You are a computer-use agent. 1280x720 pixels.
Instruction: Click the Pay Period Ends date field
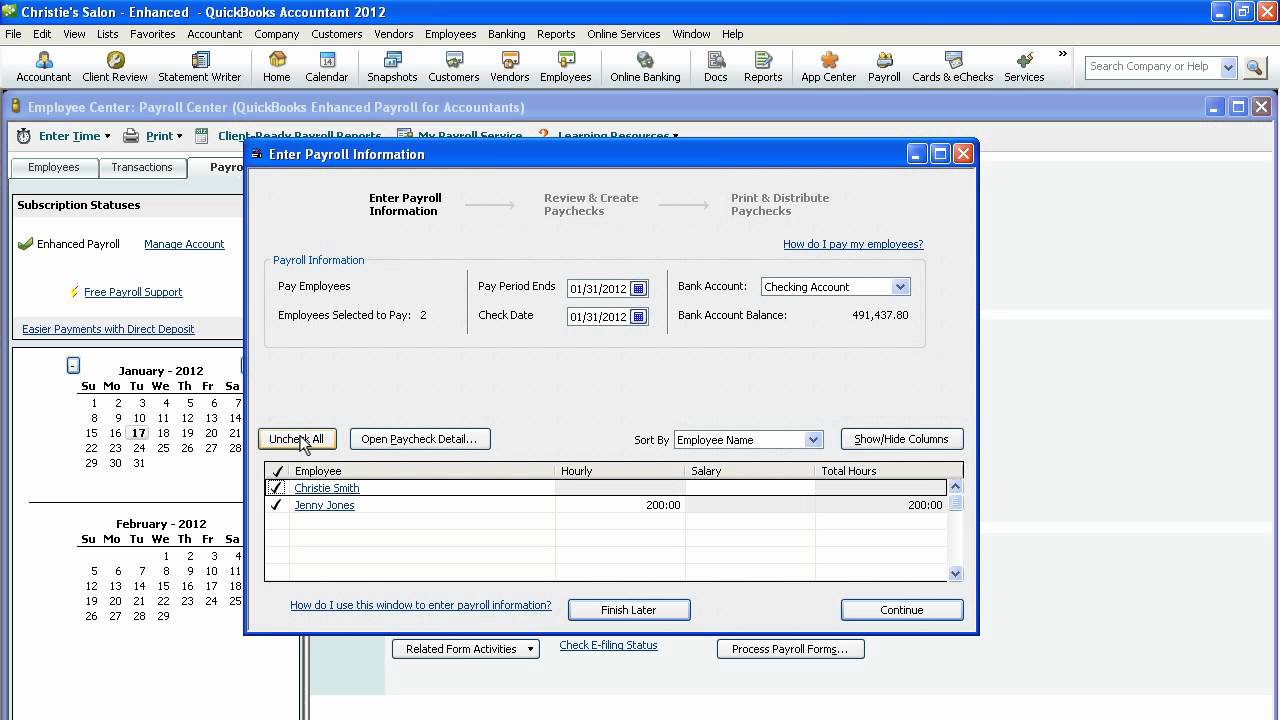point(598,289)
